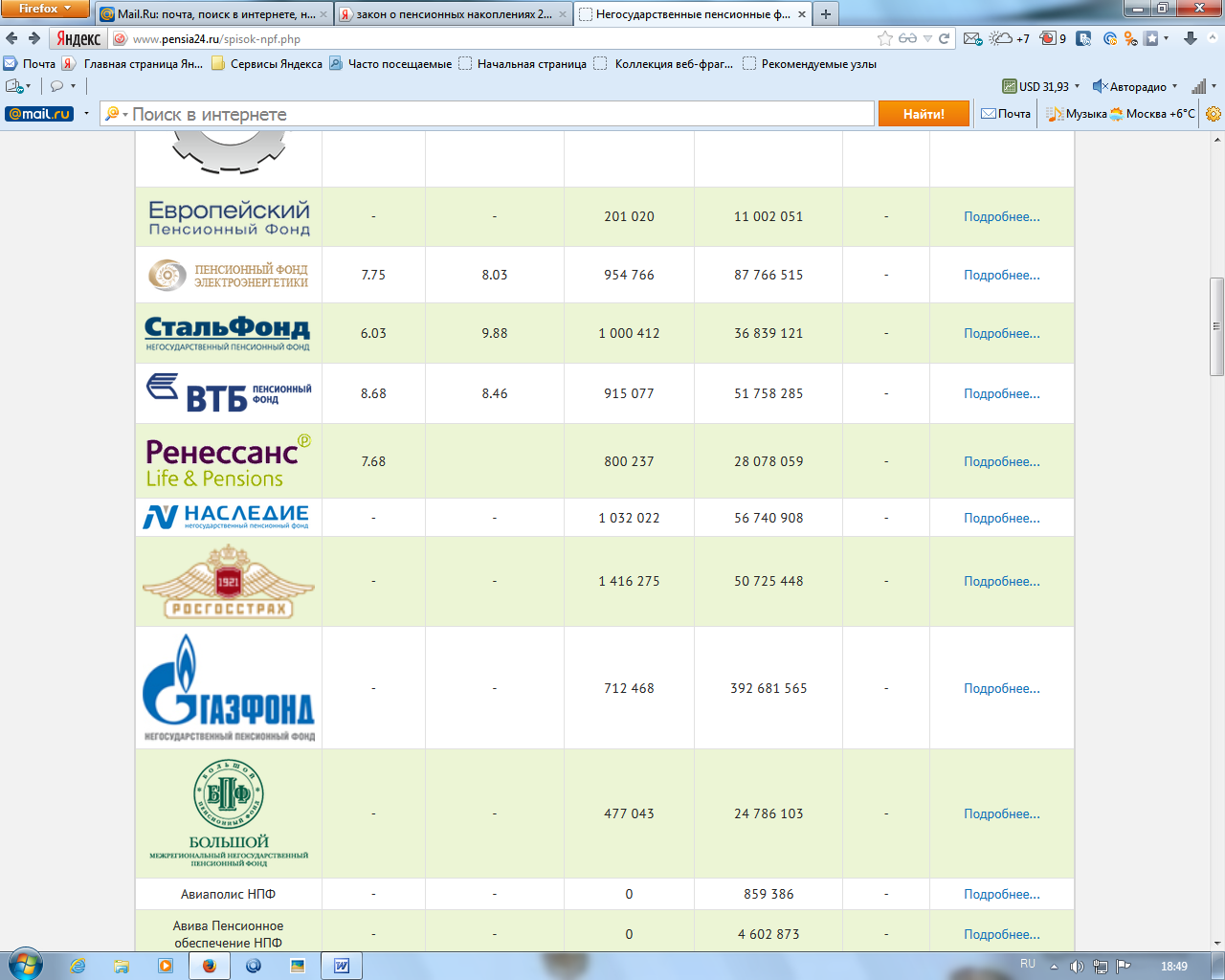1225x980 pixels.
Task: Open the weather +7 toolbar icon
Action: tap(1009, 38)
